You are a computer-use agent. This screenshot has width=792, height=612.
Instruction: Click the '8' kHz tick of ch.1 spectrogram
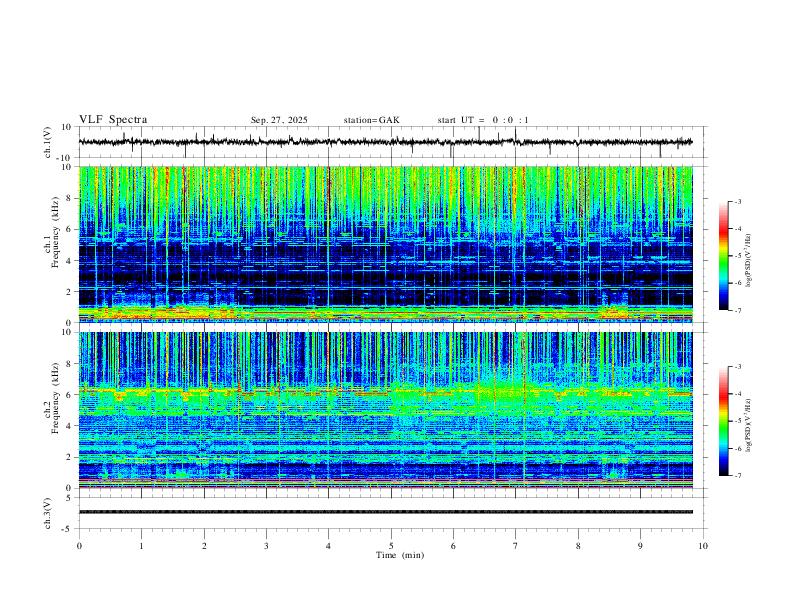click(x=69, y=198)
